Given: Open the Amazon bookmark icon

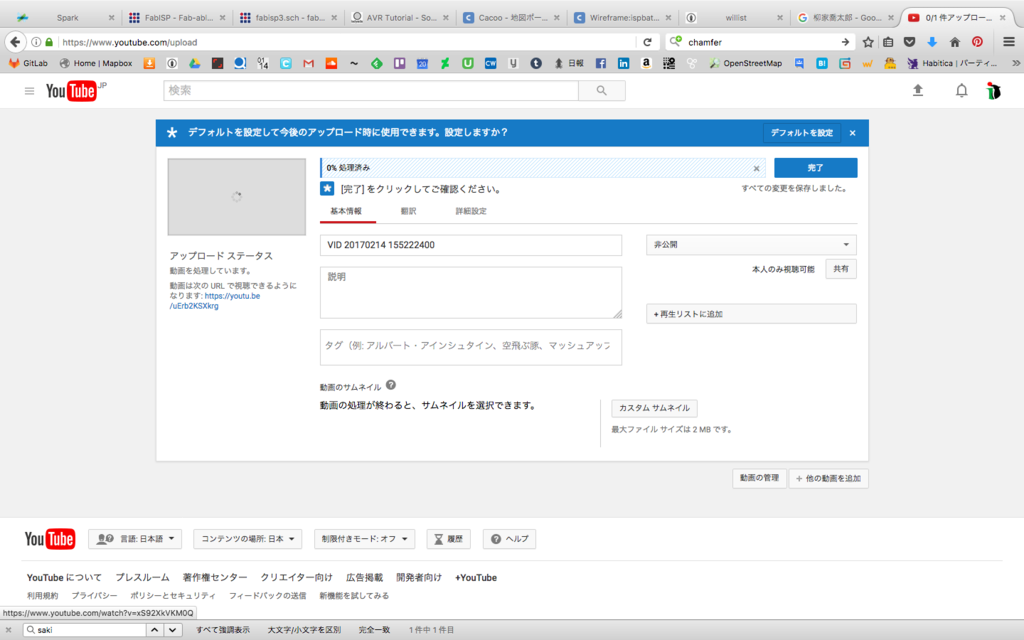Looking at the screenshot, I should point(646,63).
